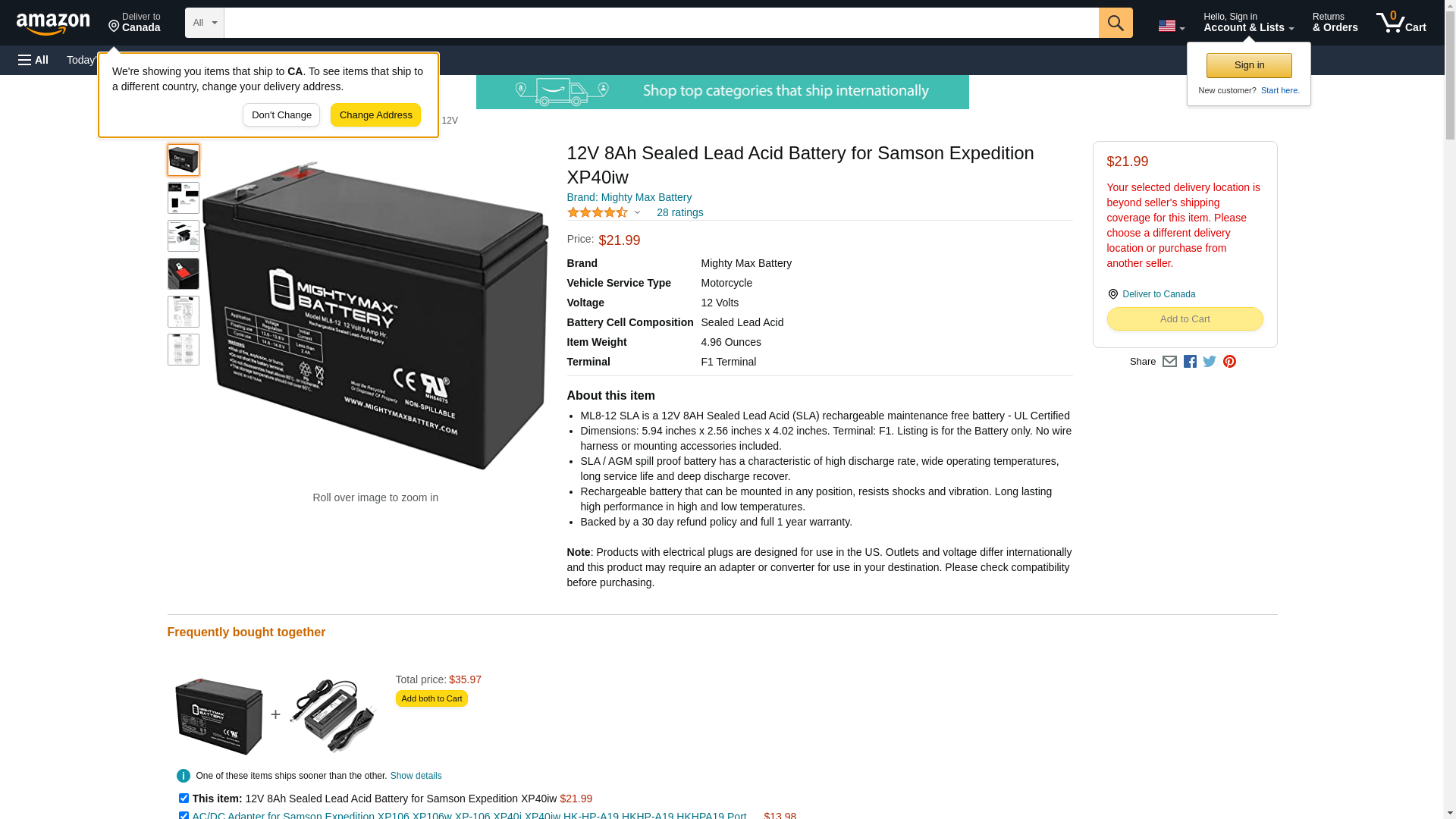
Task: Share product on Pinterest icon
Action: tap(1229, 362)
